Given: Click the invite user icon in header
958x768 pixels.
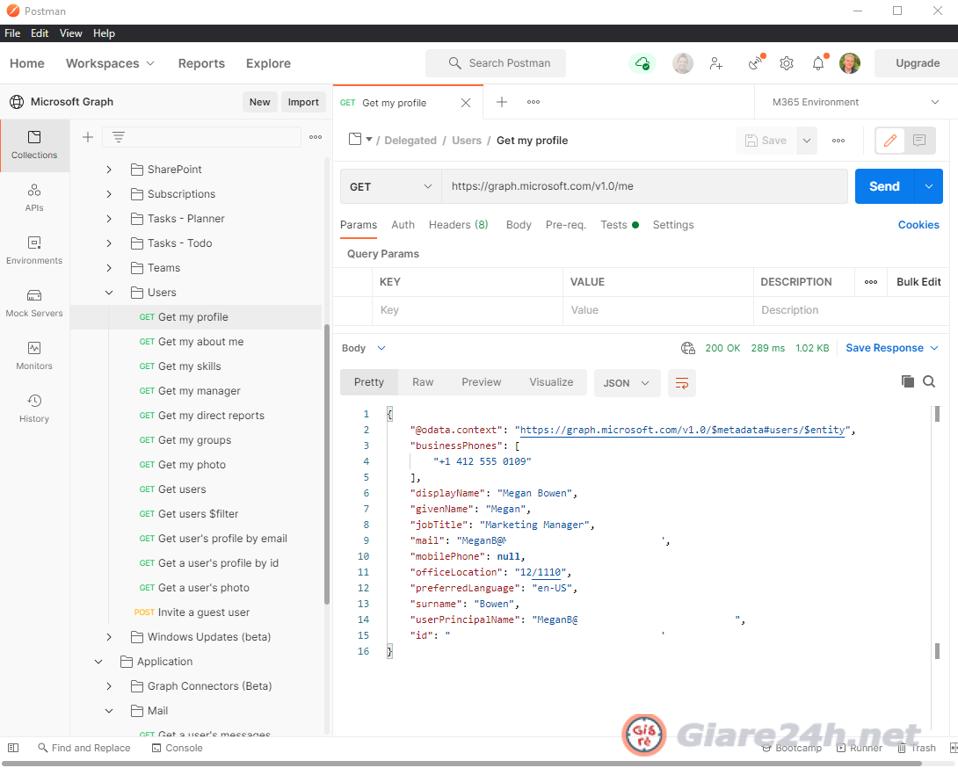Looking at the screenshot, I should click(716, 63).
